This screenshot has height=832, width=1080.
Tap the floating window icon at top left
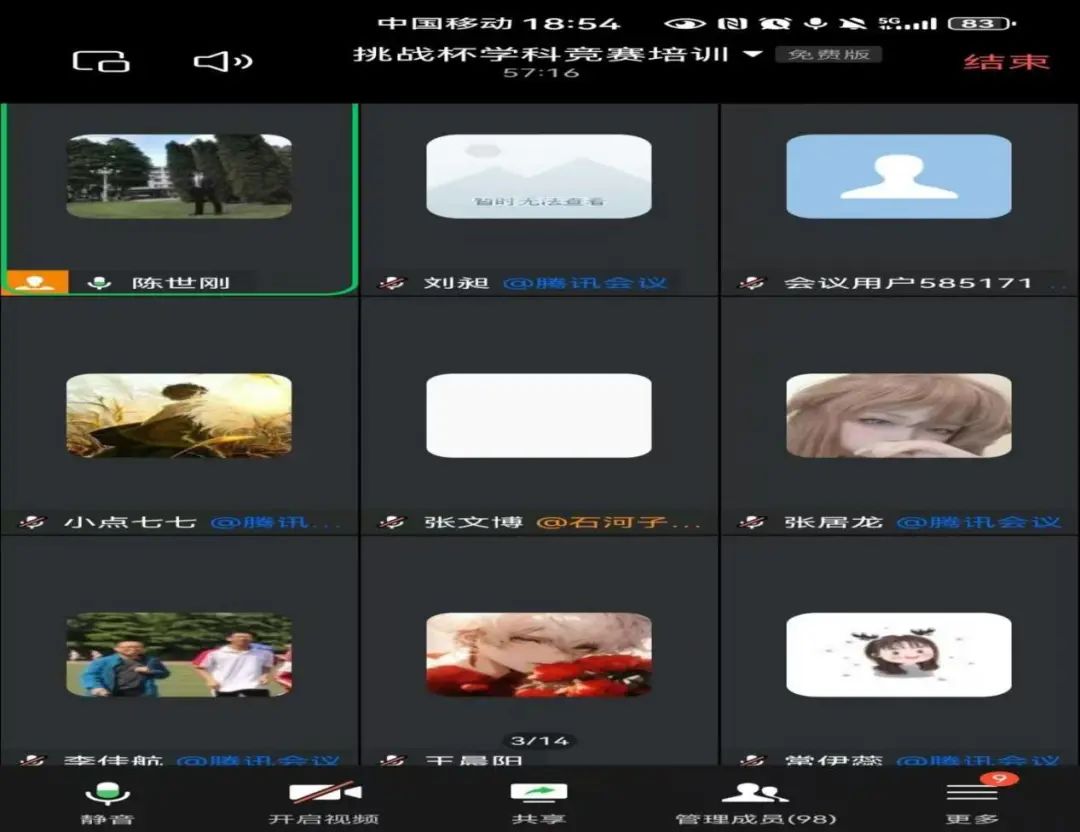(x=101, y=62)
